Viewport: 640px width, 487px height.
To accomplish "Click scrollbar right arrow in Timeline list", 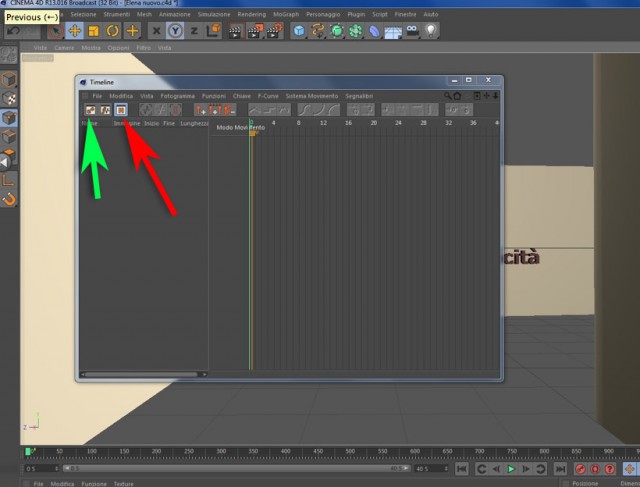I will click(x=204, y=374).
